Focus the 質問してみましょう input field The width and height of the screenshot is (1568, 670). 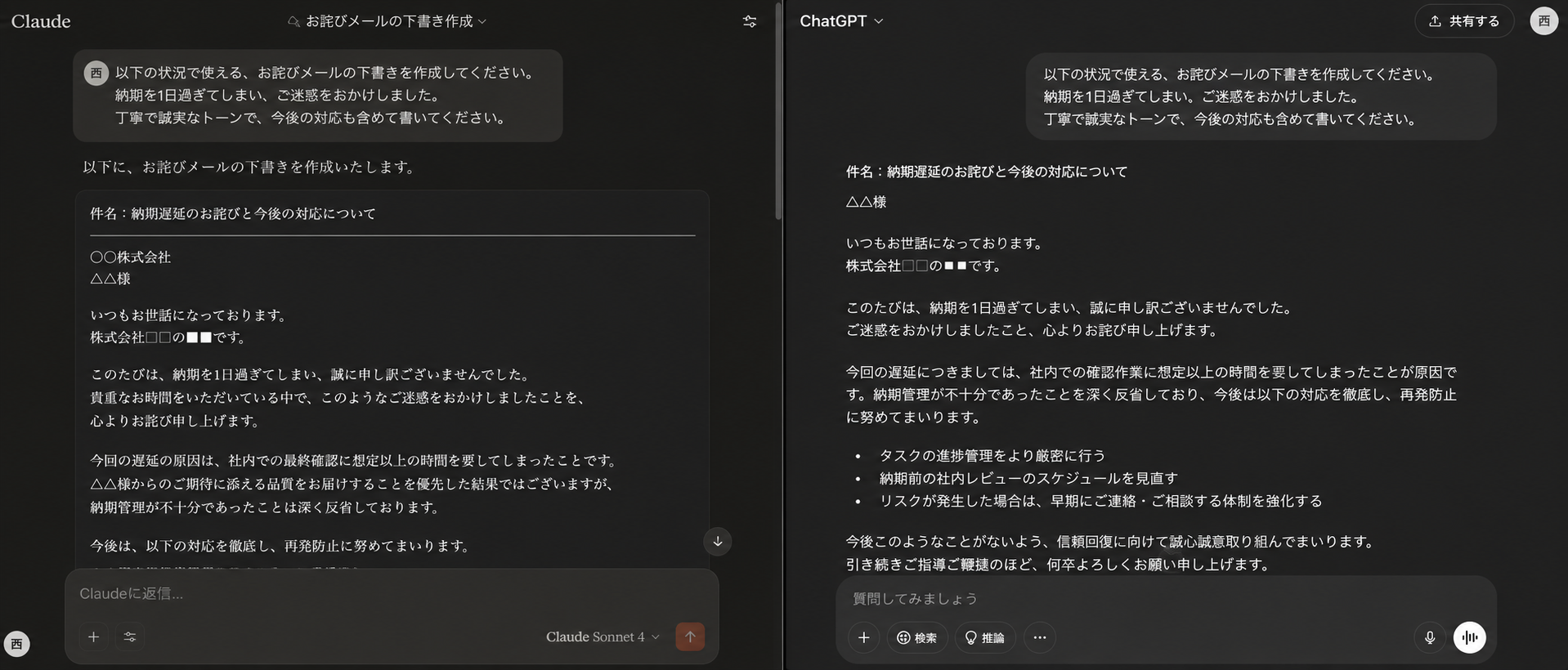point(1165,598)
